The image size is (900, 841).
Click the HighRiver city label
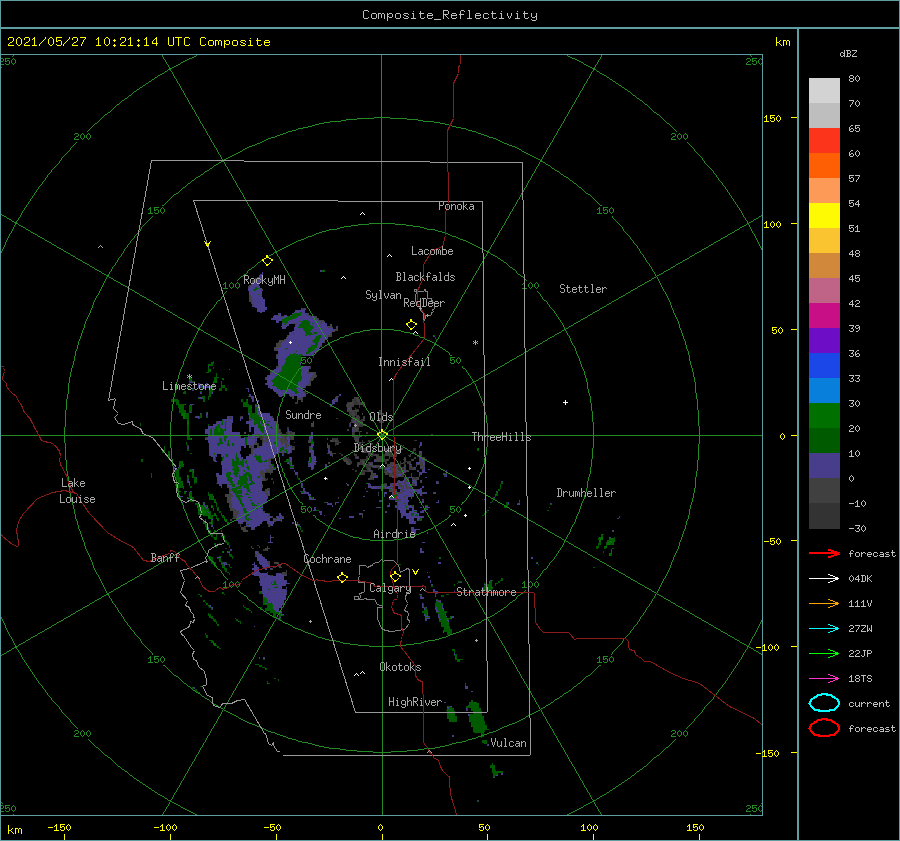(414, 702)
